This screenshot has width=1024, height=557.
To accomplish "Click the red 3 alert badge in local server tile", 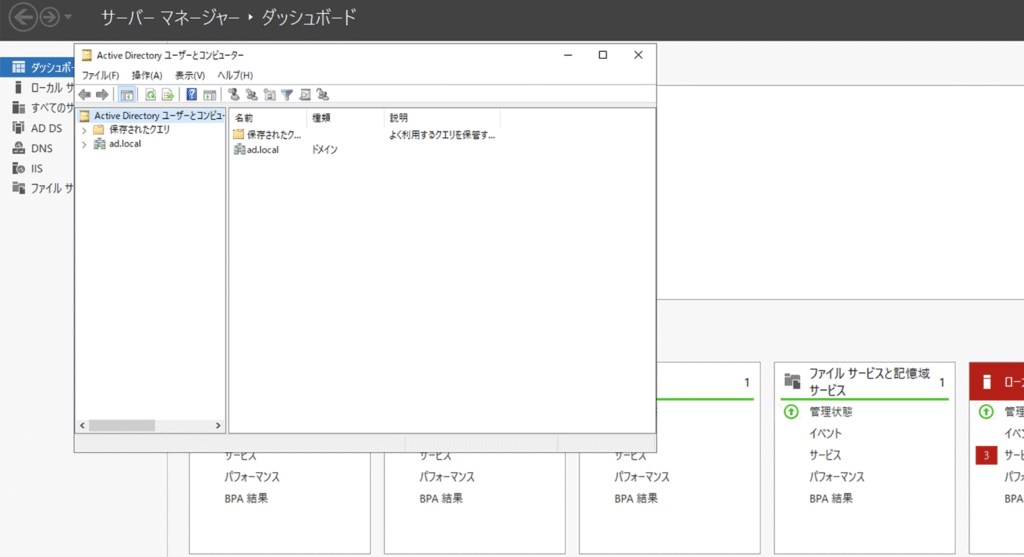I will [x=986, y=455].
